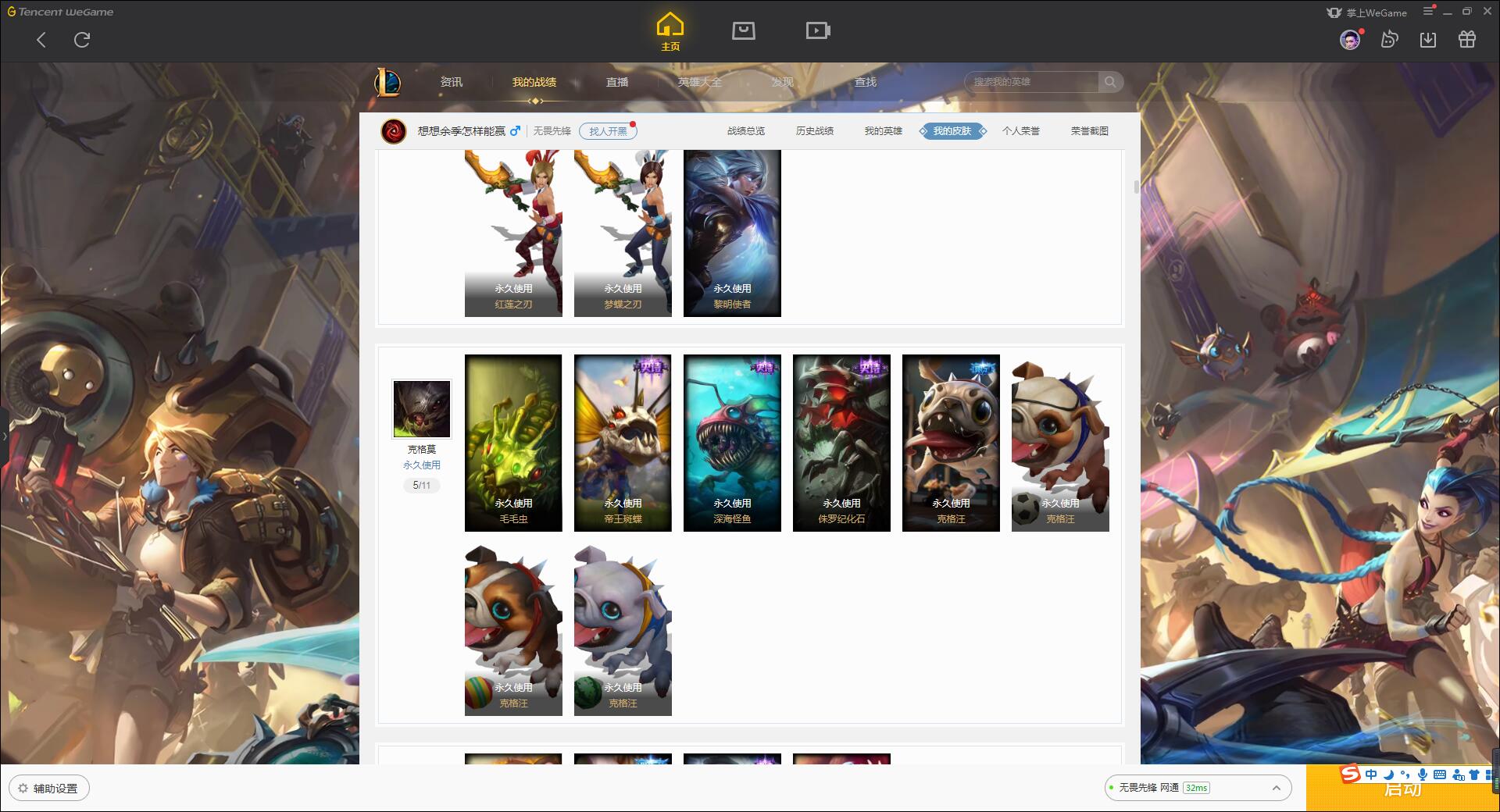Open the hamburger main menu icon

1428,11
